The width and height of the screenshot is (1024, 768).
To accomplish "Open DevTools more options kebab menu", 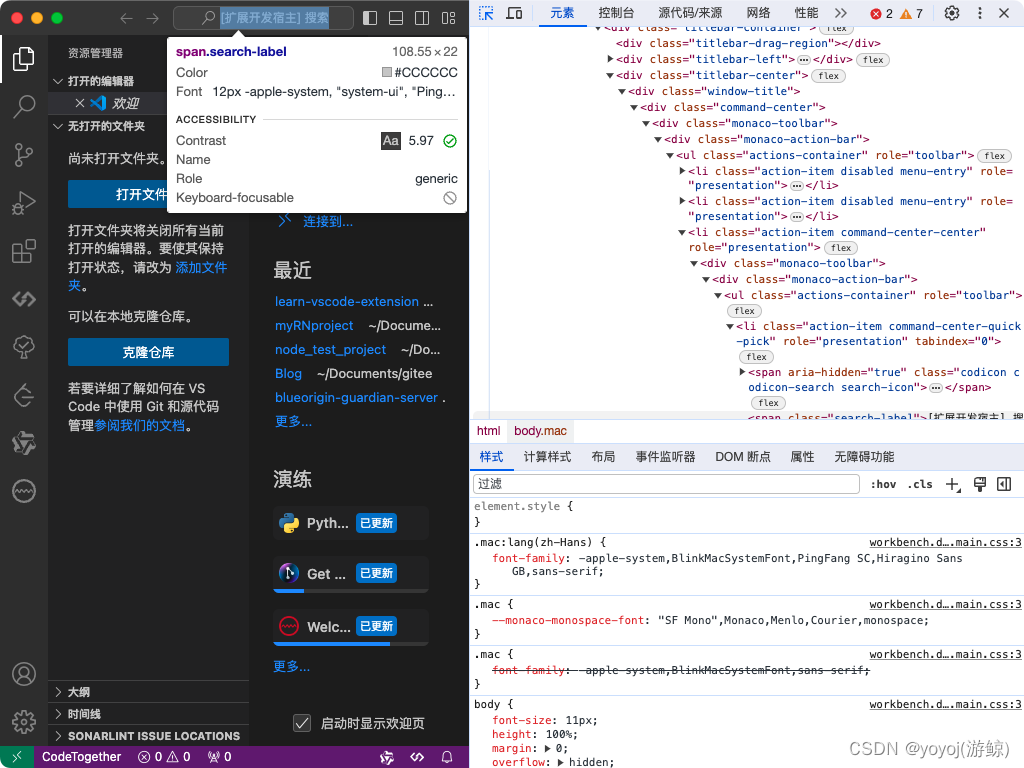I will pos(980,13).
